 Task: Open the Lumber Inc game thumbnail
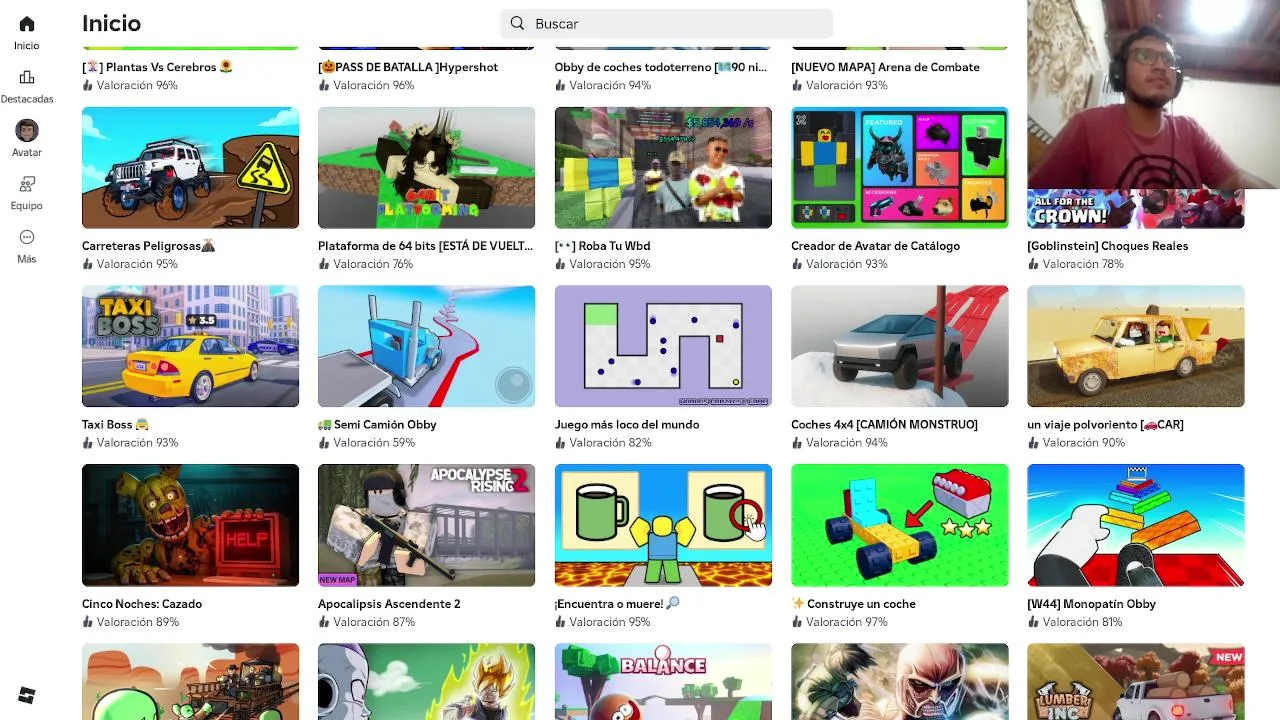click(1135, 681)
